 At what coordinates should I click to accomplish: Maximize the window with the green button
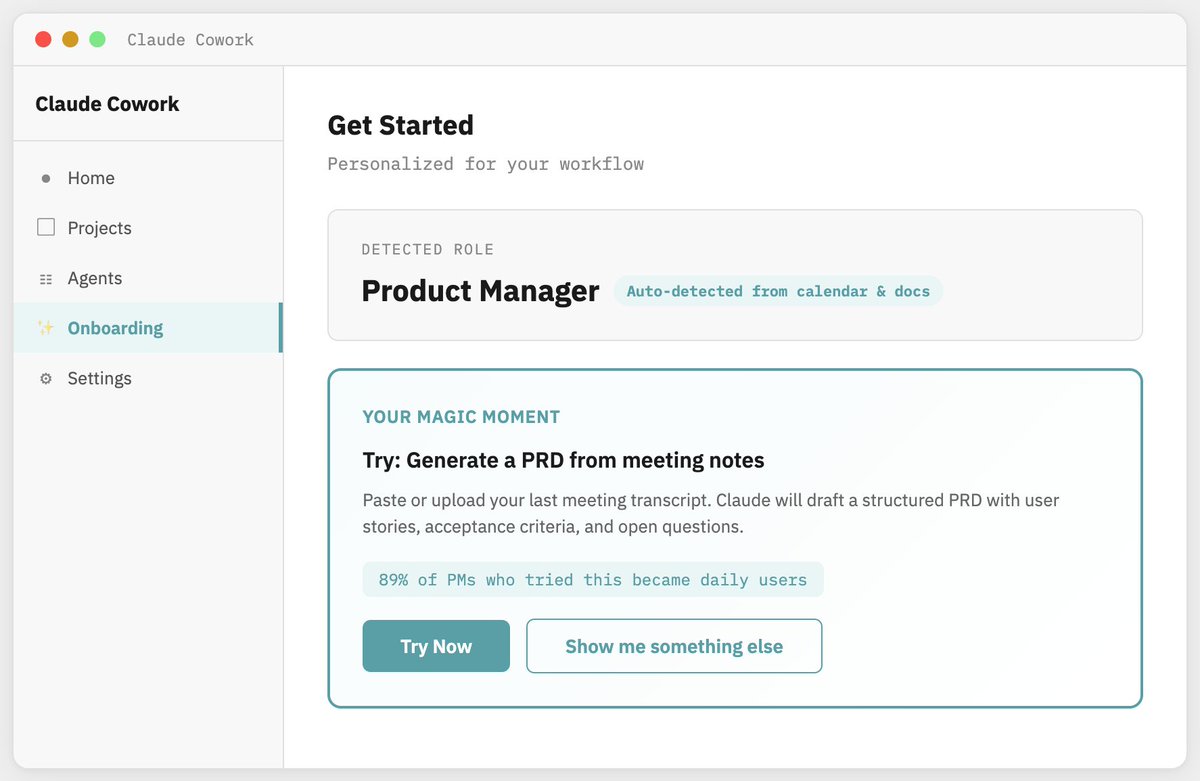(x=97, y=40)
